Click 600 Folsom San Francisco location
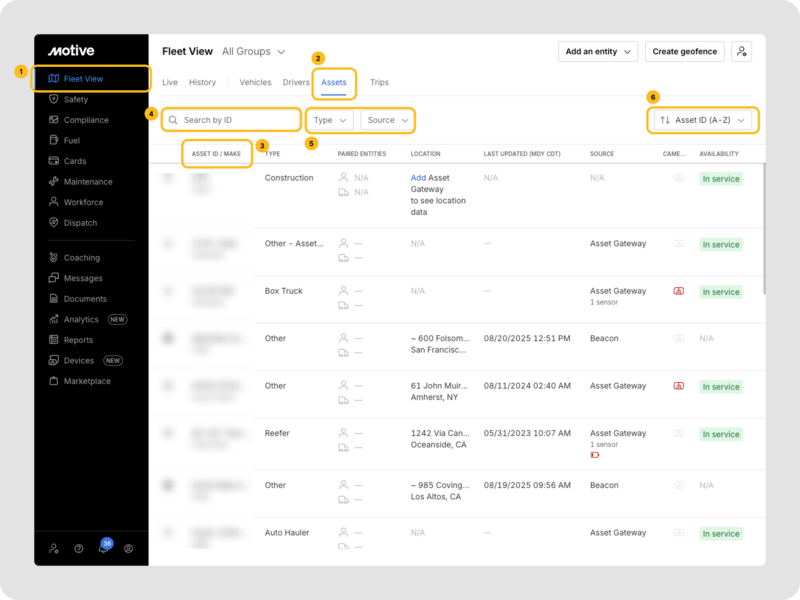800x600 pixels. 439,344
